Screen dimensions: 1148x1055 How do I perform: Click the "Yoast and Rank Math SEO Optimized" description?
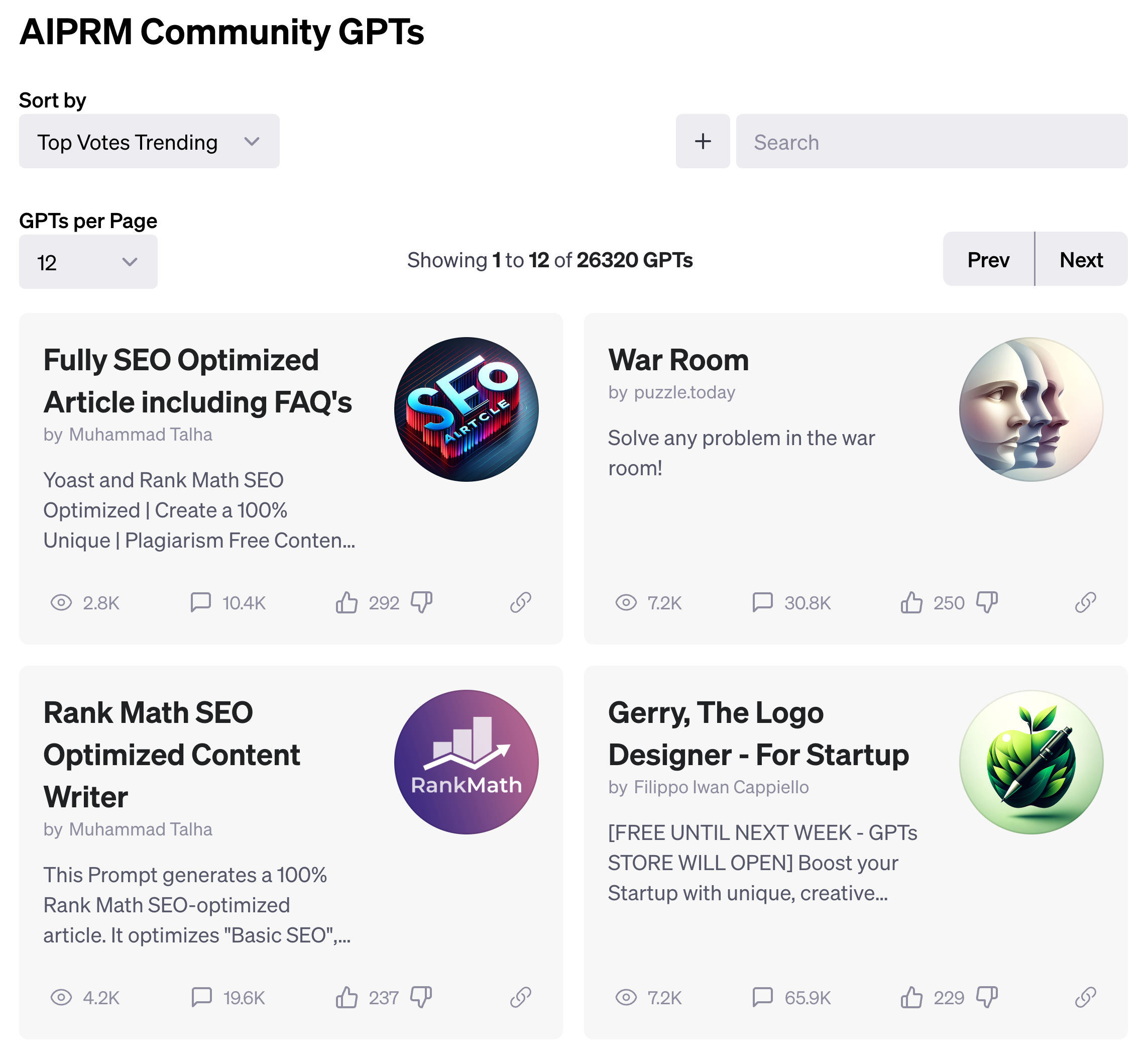click(x=199, y=510)
